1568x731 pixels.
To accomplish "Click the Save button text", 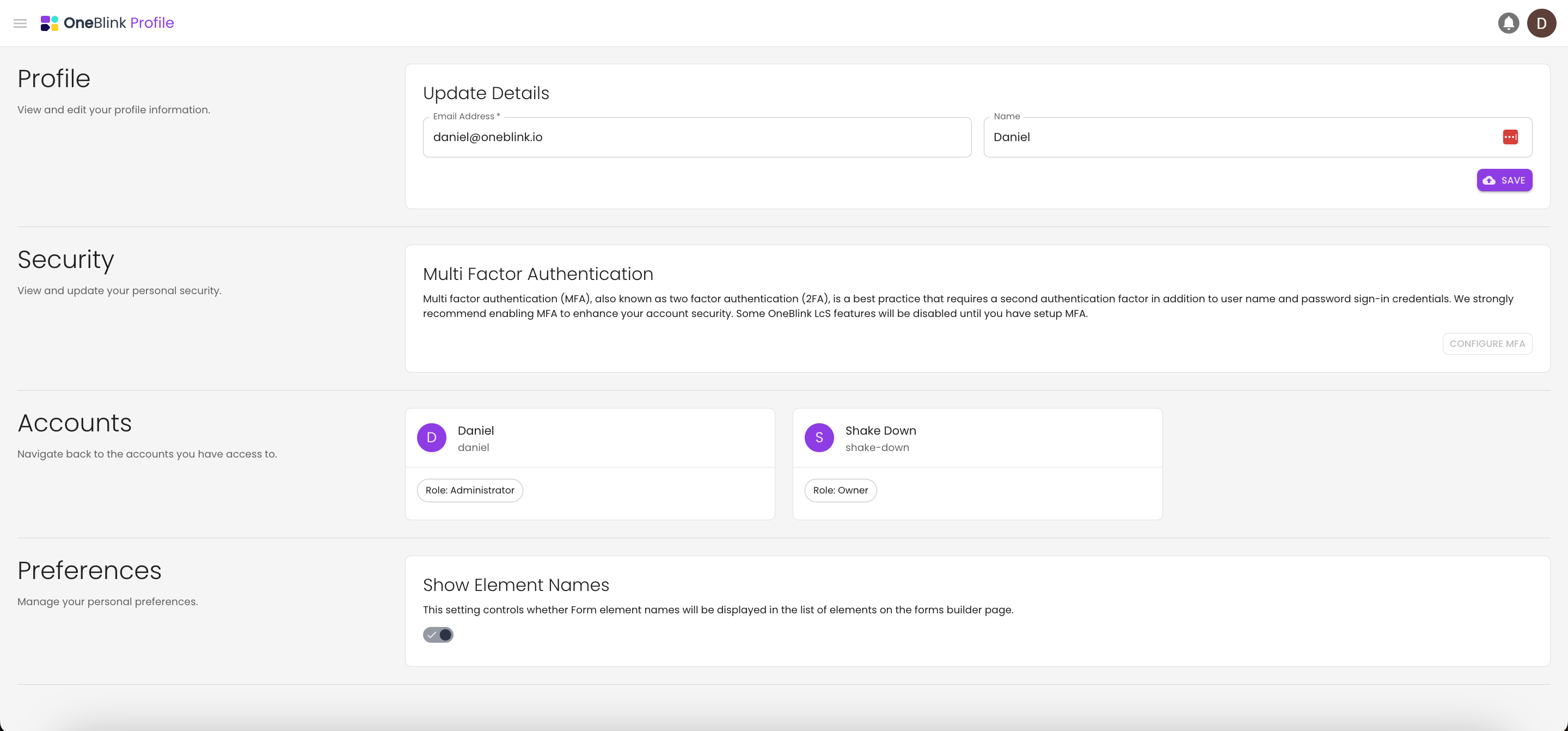I will coord(1513,180).
